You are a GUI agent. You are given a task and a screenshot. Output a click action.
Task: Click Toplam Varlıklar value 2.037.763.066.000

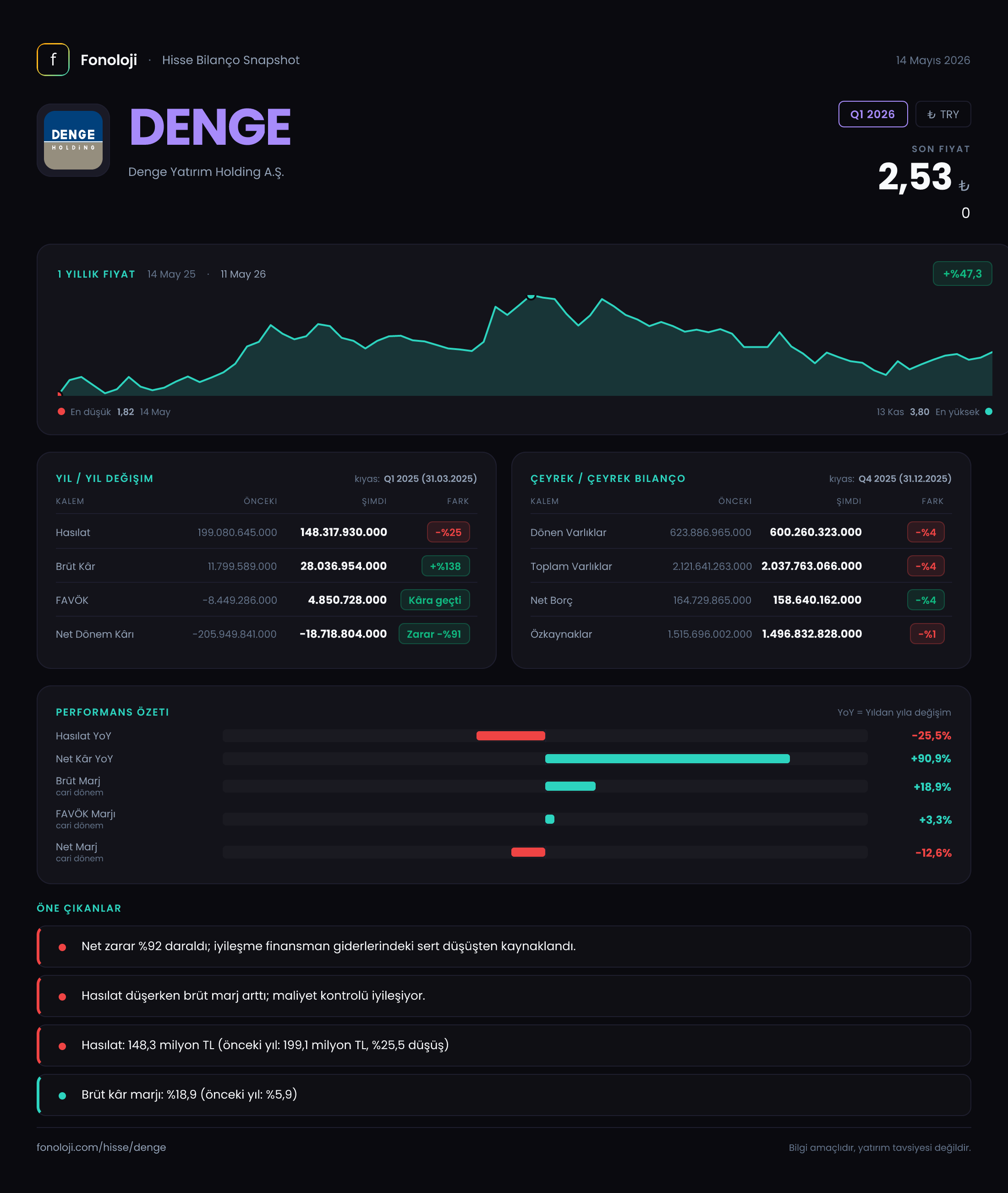[812, 566]
